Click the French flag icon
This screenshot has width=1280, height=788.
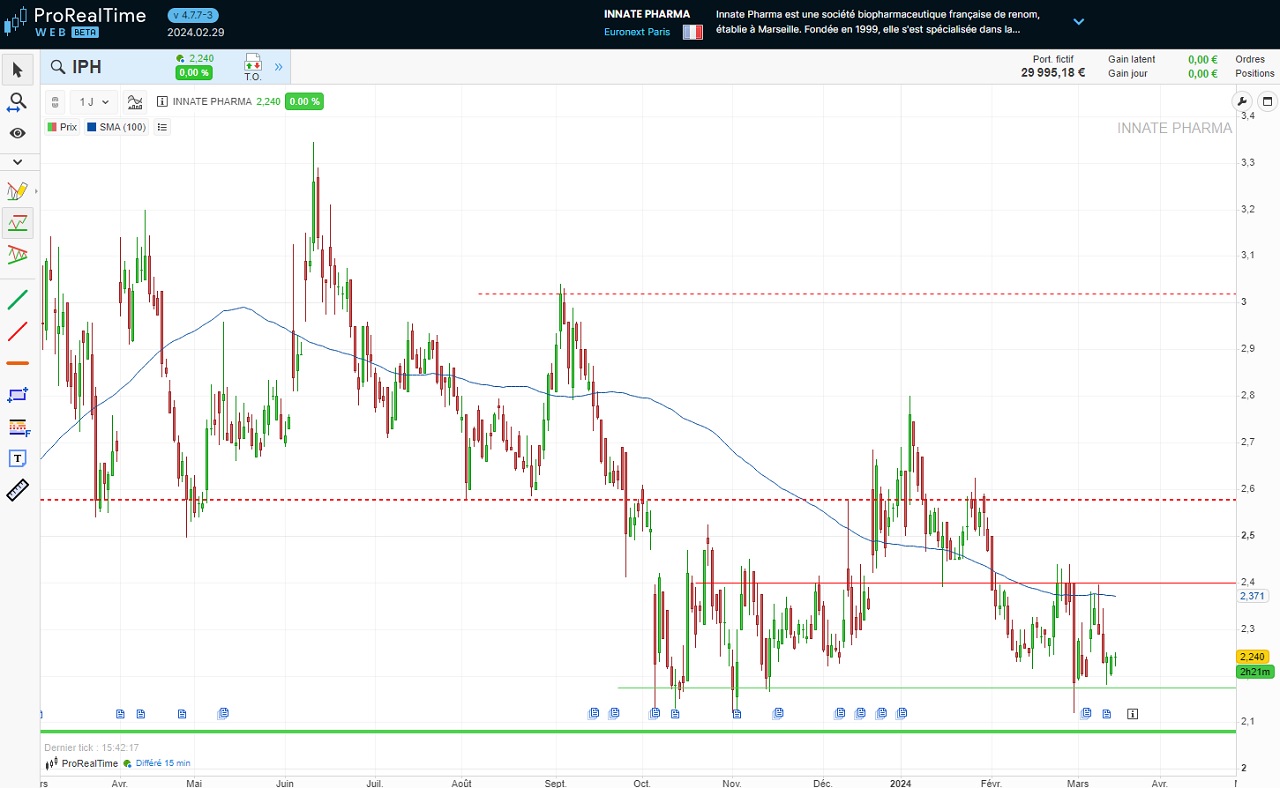click(692, 32)
